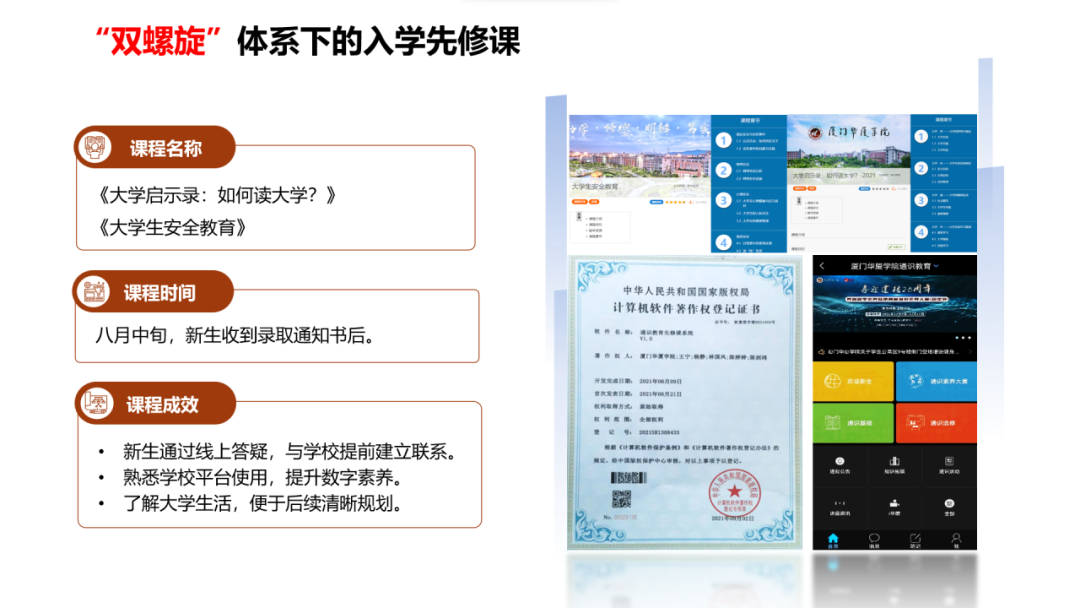Image resolution: width=1080 pixels, height=608 pixels.
Task: Tap the 笔记 notes icon in bottom bar
Action: [915, 539]
